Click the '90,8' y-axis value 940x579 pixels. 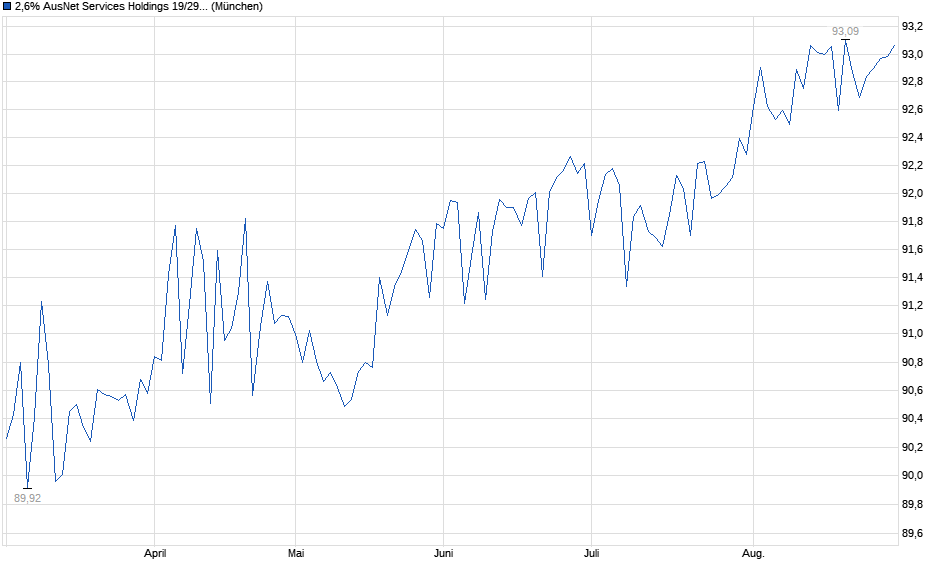(912, 362)
